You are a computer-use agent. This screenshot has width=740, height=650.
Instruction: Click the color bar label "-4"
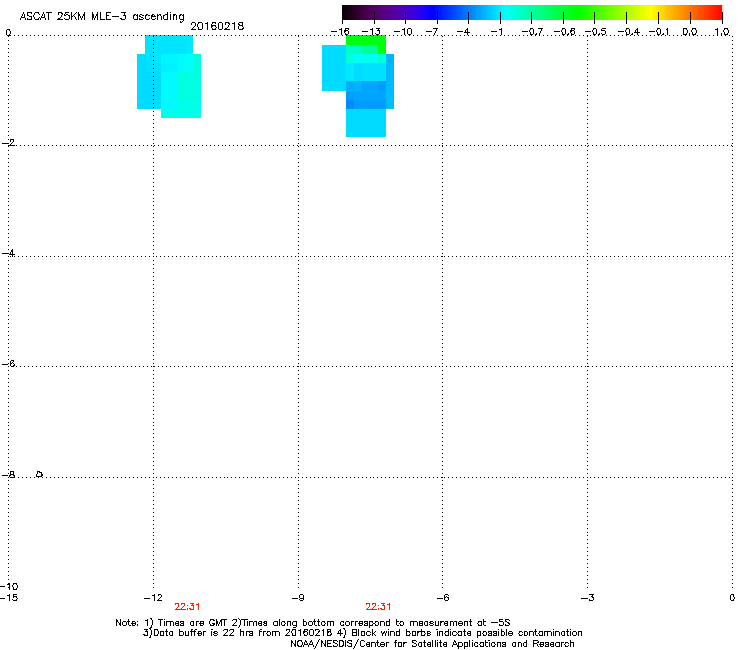(x=463, y=32)
